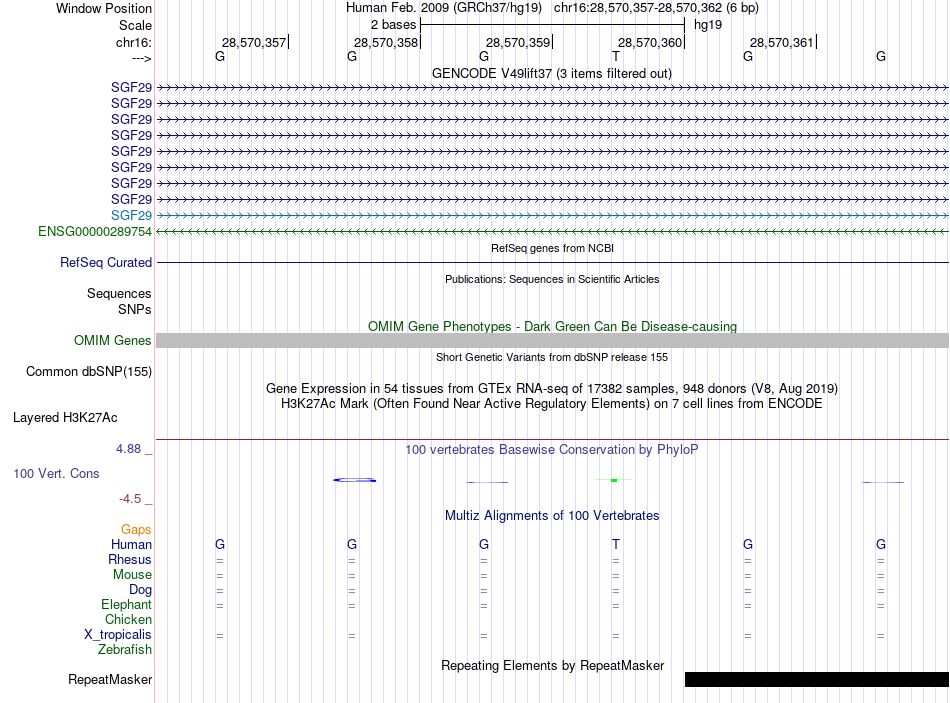Click the orange Gaps label
The height and width of the screenshot is (703, 950).
point(136,530)
